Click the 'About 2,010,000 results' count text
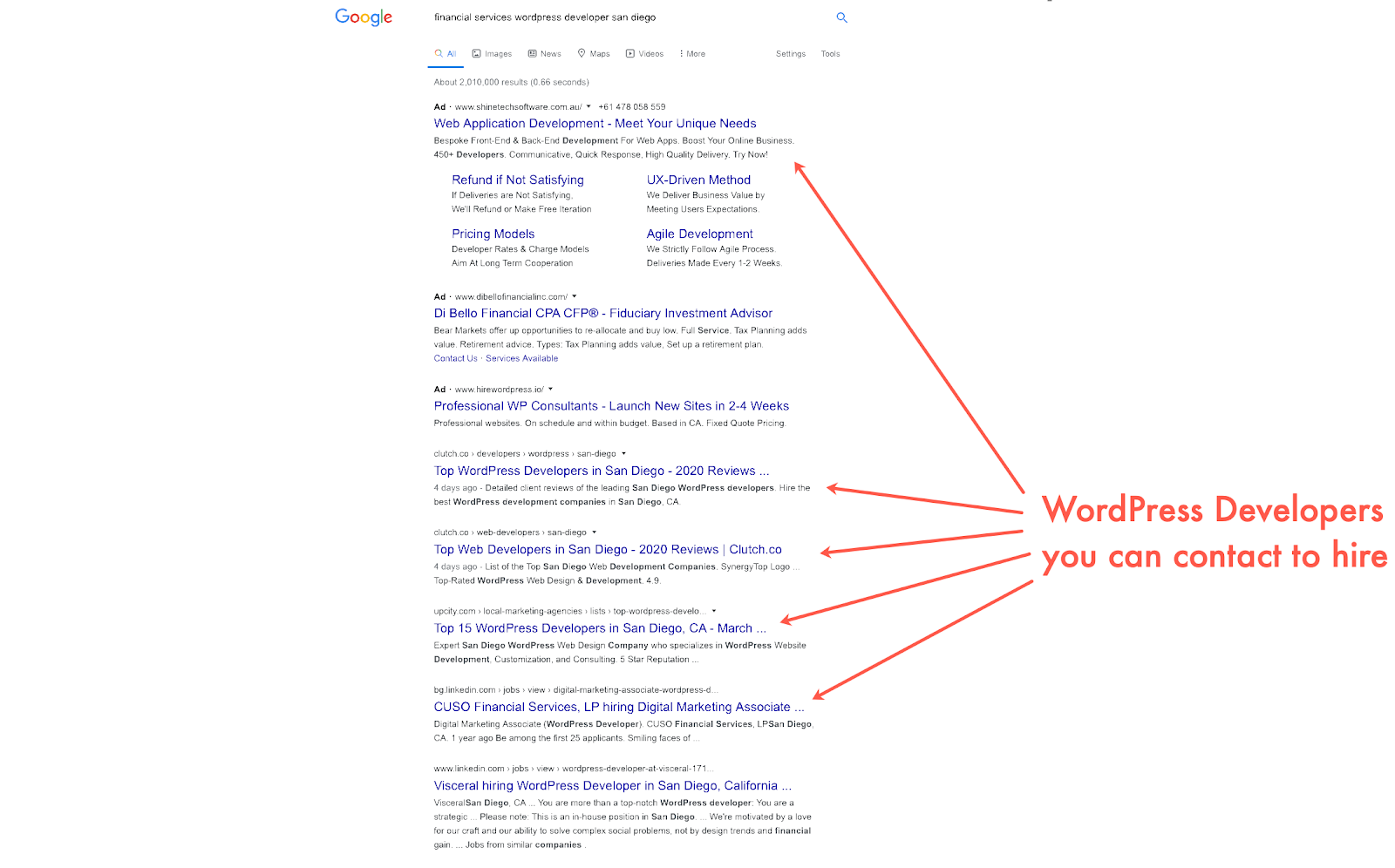The height and width of the screenshot is (868, 1395). tap(512, 83)
